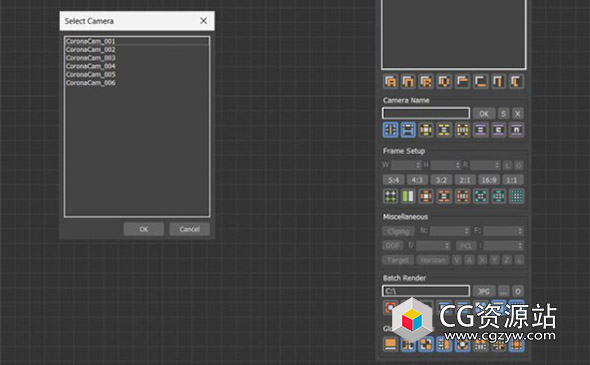Click the N: near clipping spinner
Screen dimensions: 590x365
pos(450,231)
